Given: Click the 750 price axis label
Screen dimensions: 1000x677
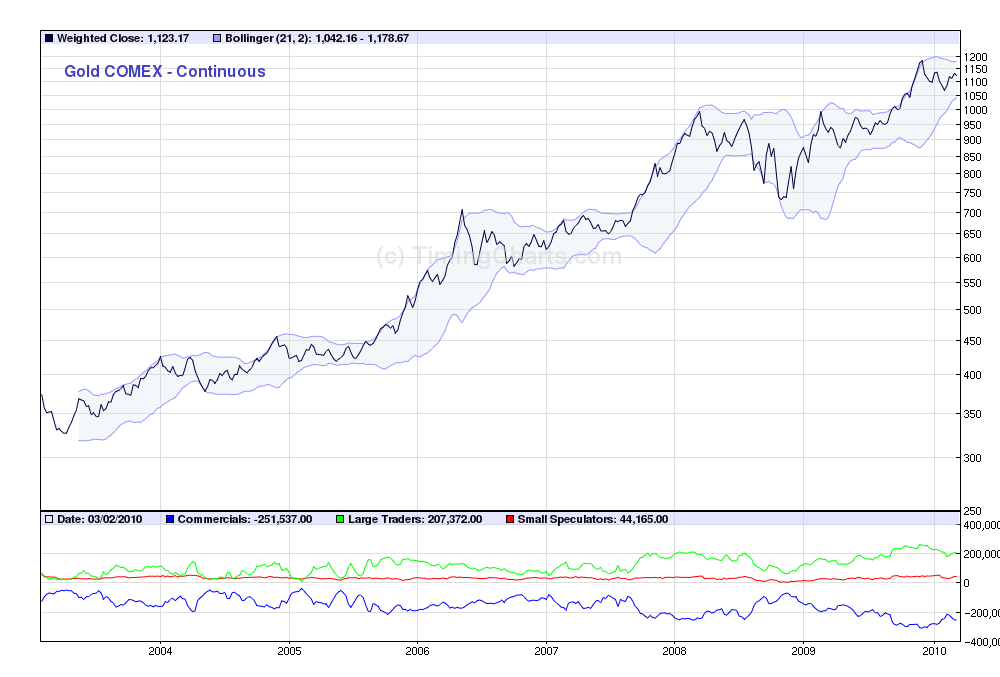Looking at the screenshot, I should tap(973, 193).
